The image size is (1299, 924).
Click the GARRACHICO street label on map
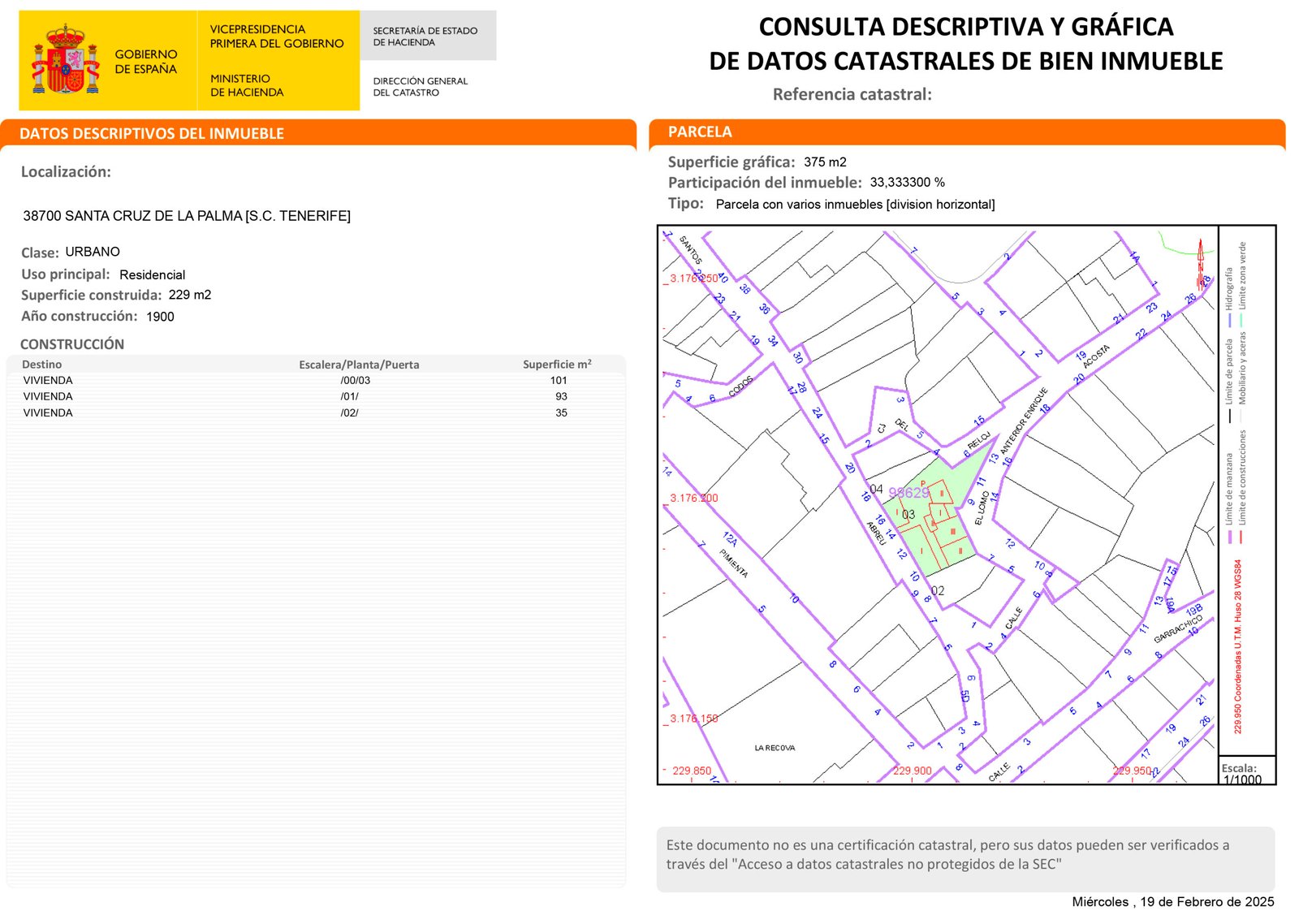click(1177, 628)
